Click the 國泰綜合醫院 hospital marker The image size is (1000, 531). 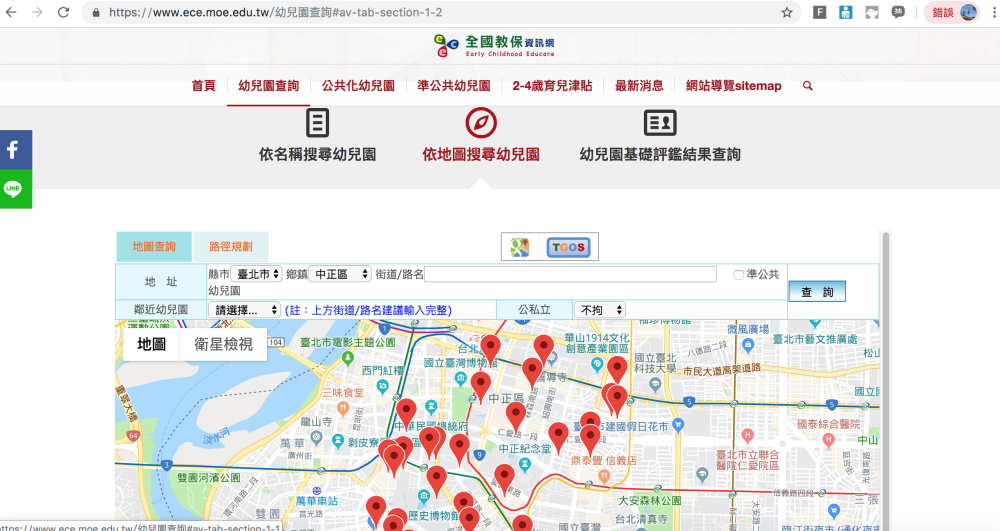pos(828,439)
